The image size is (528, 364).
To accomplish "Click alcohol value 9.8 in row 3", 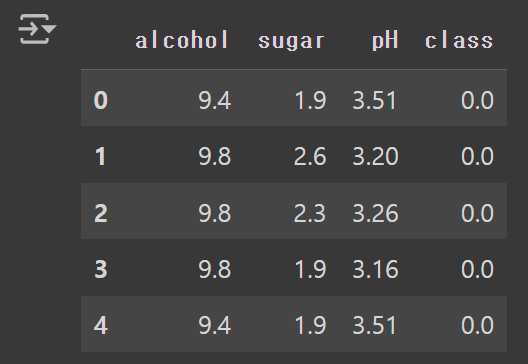I will click(214, 269).
